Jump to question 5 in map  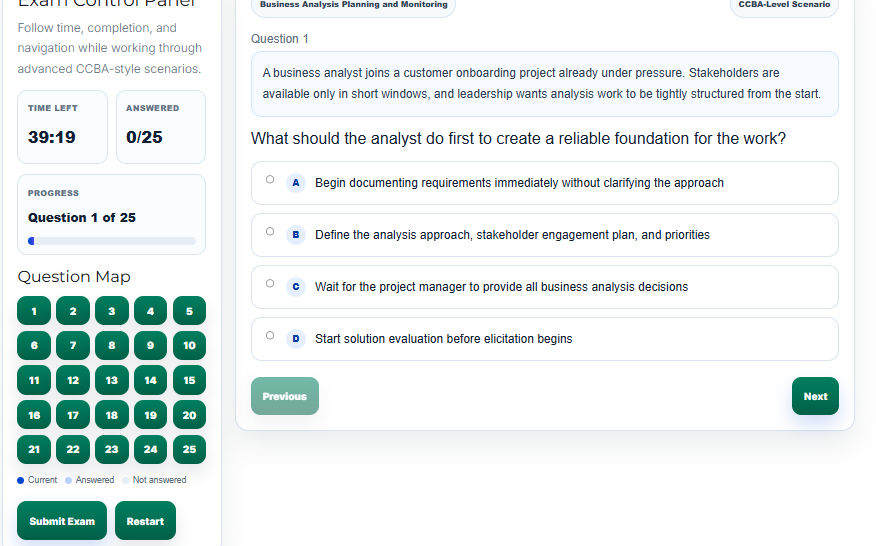point(189,311)
